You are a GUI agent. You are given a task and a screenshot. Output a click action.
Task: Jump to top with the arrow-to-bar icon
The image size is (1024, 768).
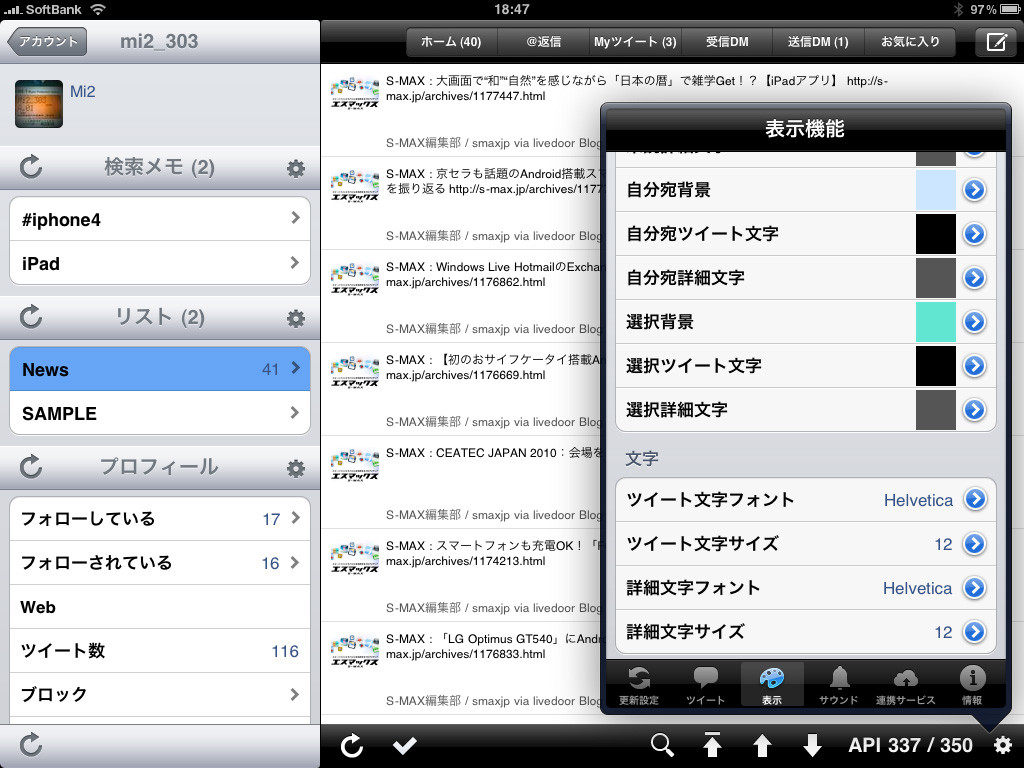tap(712, 744)
